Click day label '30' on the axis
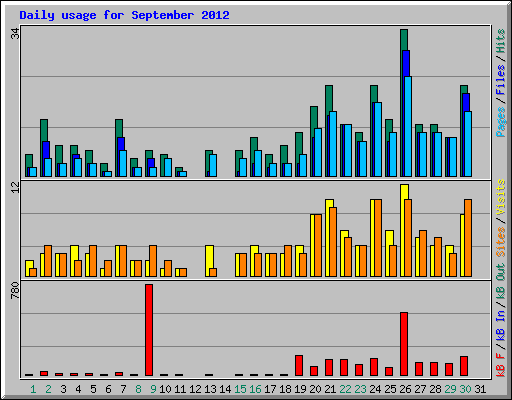Viewport: 512px width, 400px height. [x=465, y=389]
